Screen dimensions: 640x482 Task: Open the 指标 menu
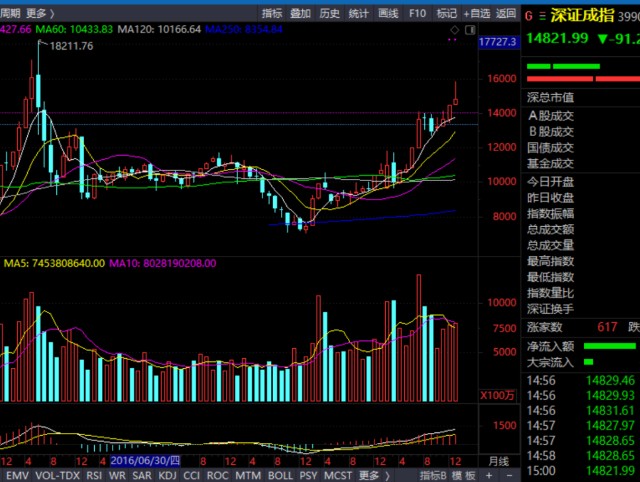point(272,13)
